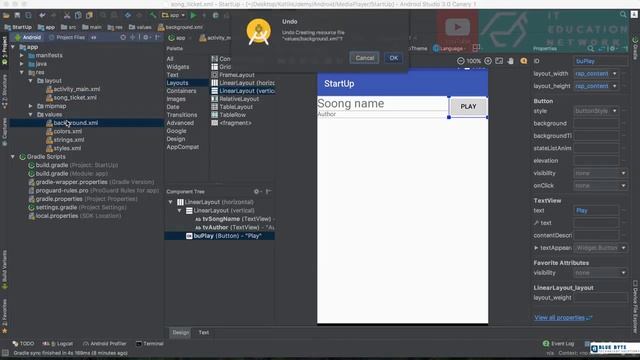Switch to the Design tab
The image size is (640, 360).
tap(180, 332)
